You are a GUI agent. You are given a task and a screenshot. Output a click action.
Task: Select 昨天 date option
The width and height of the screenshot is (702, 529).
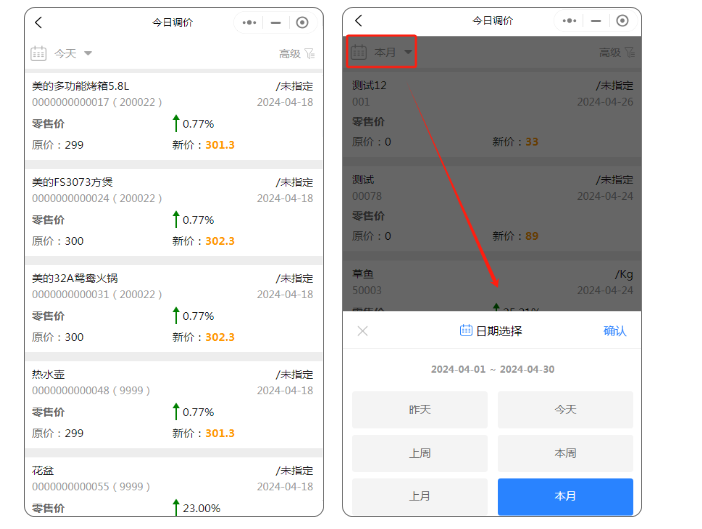419,410
